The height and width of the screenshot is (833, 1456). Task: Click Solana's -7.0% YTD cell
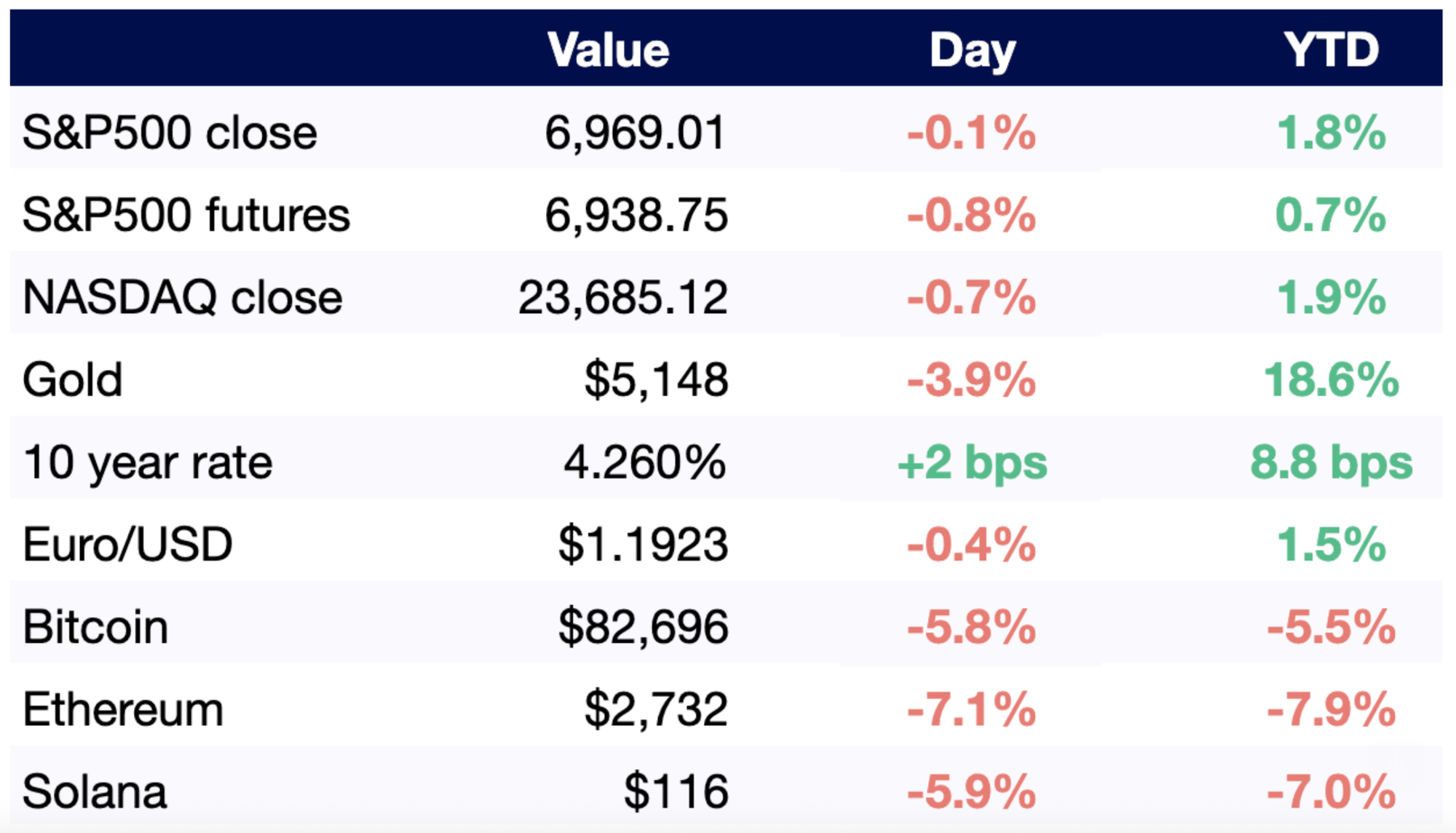coord(1331,791)
